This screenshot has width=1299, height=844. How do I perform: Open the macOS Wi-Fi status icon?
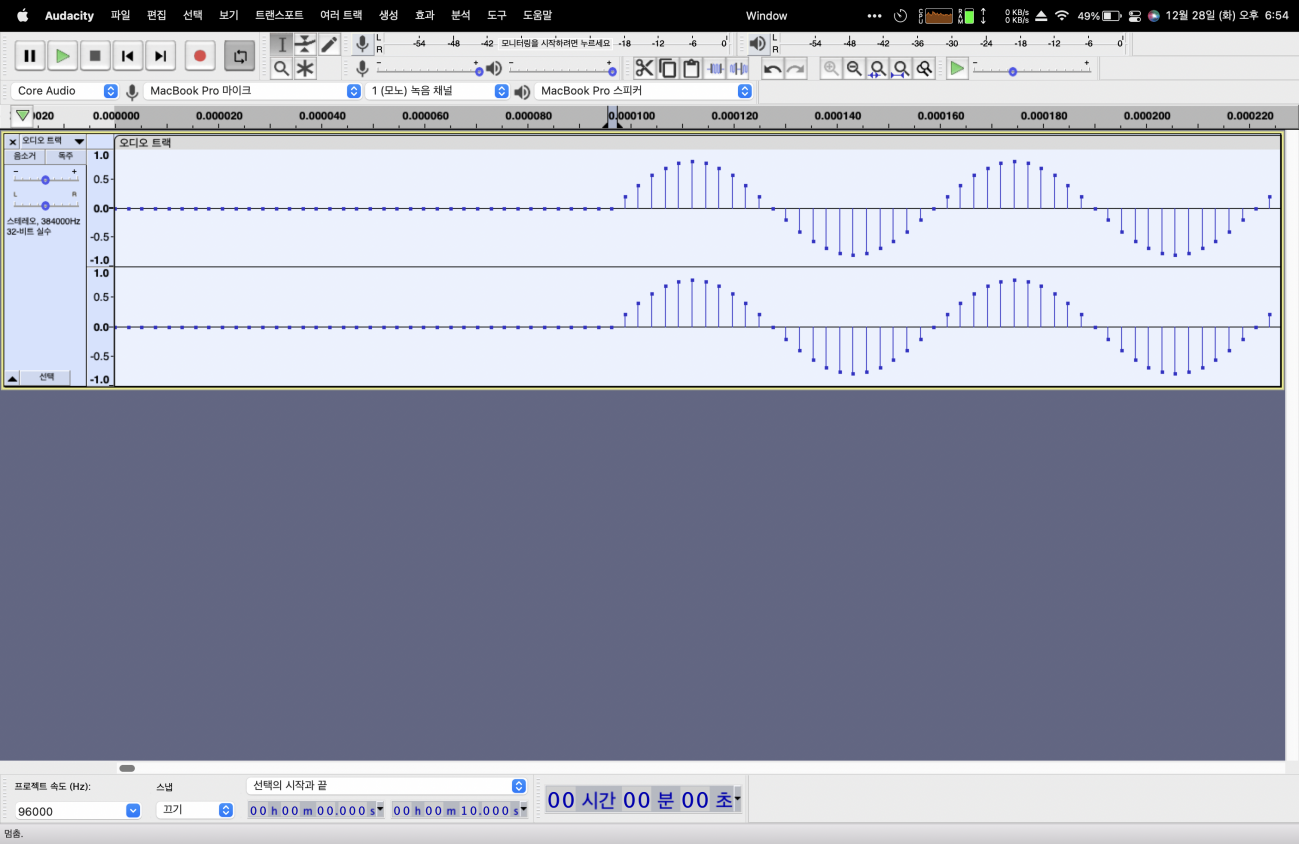click(1062, 16)
